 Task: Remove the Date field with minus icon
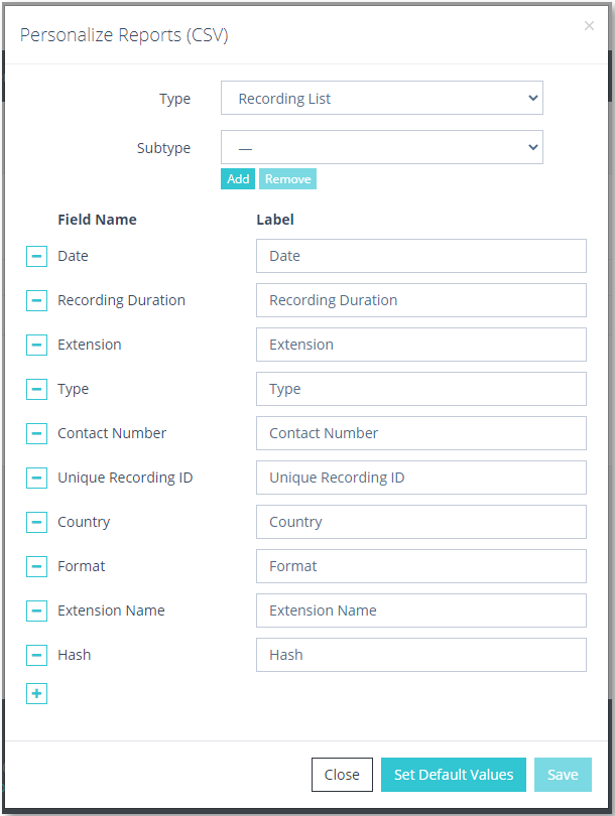(36, 256)
